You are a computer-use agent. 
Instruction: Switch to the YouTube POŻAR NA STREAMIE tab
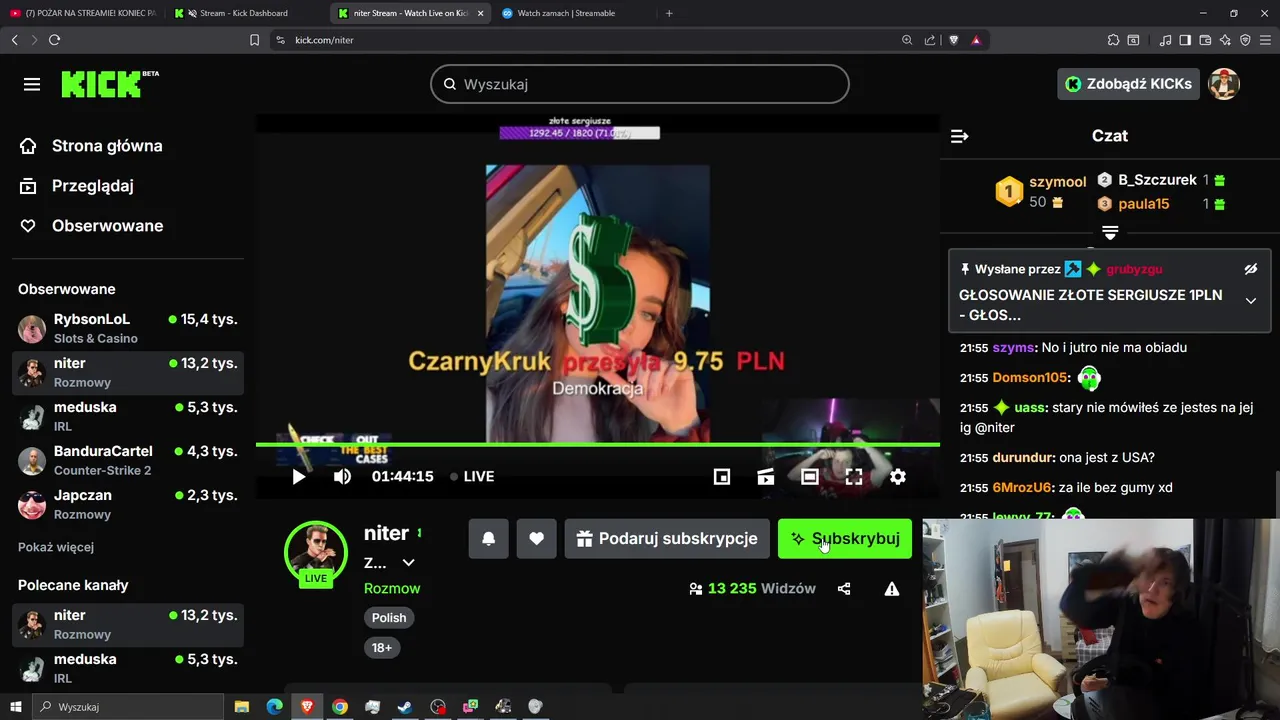coord(82,13)
